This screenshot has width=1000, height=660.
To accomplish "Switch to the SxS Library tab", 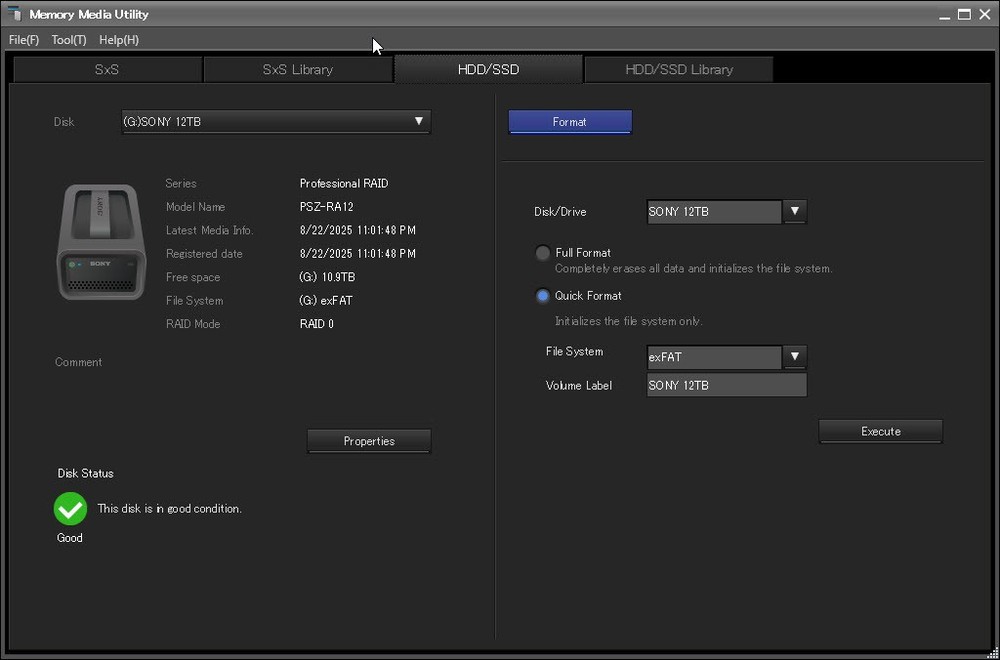I will click(298, 70).
